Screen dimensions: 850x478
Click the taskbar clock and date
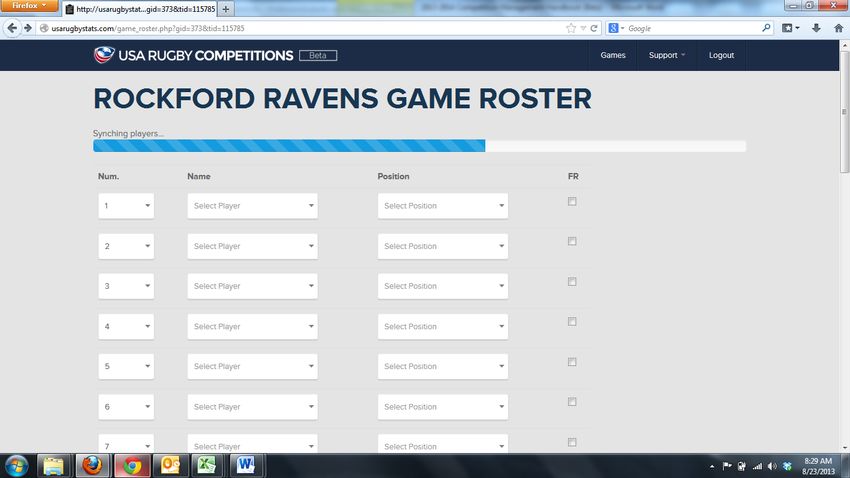(818, 466)
